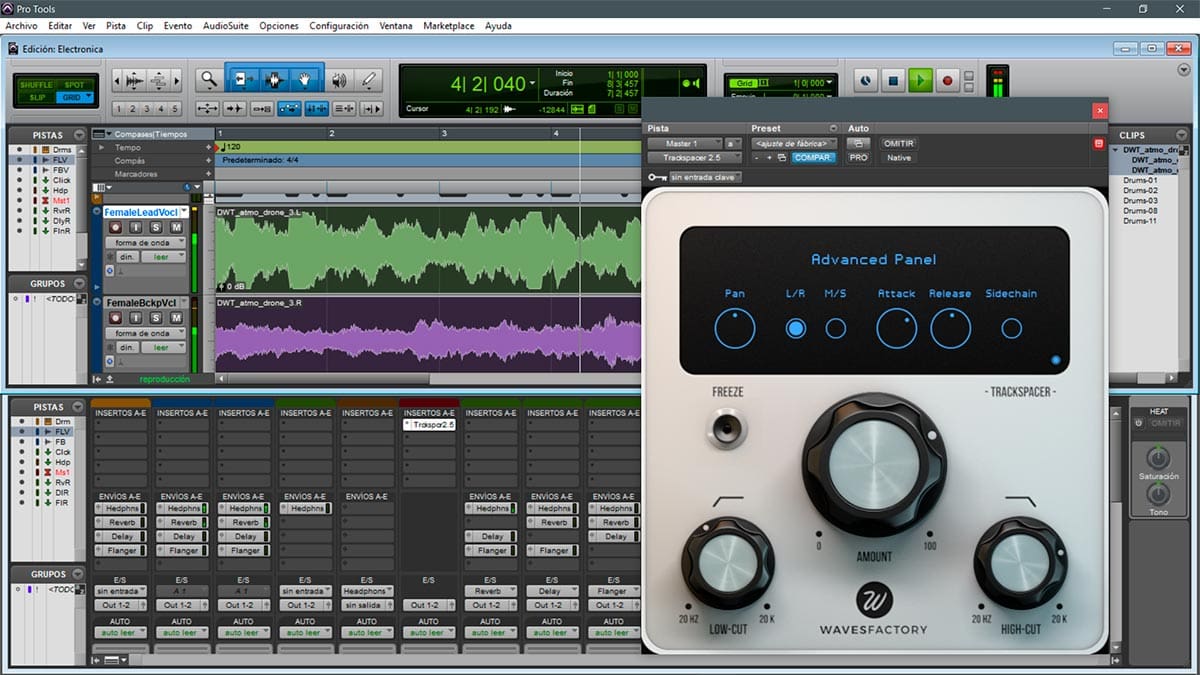Click the Wavesfactory W logo
The width and height of the screenshot is (1200, 675).
click(x=874, y=602)
